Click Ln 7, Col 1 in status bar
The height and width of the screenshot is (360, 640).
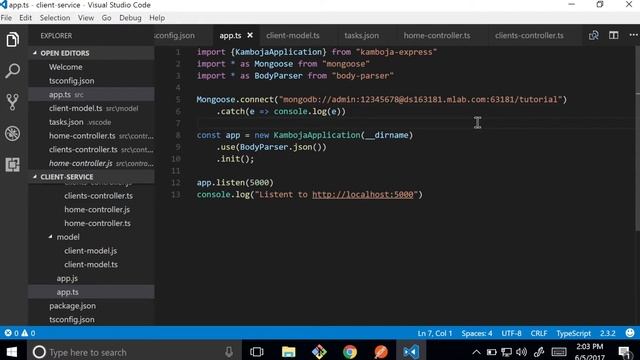click(x=435, y=333)
